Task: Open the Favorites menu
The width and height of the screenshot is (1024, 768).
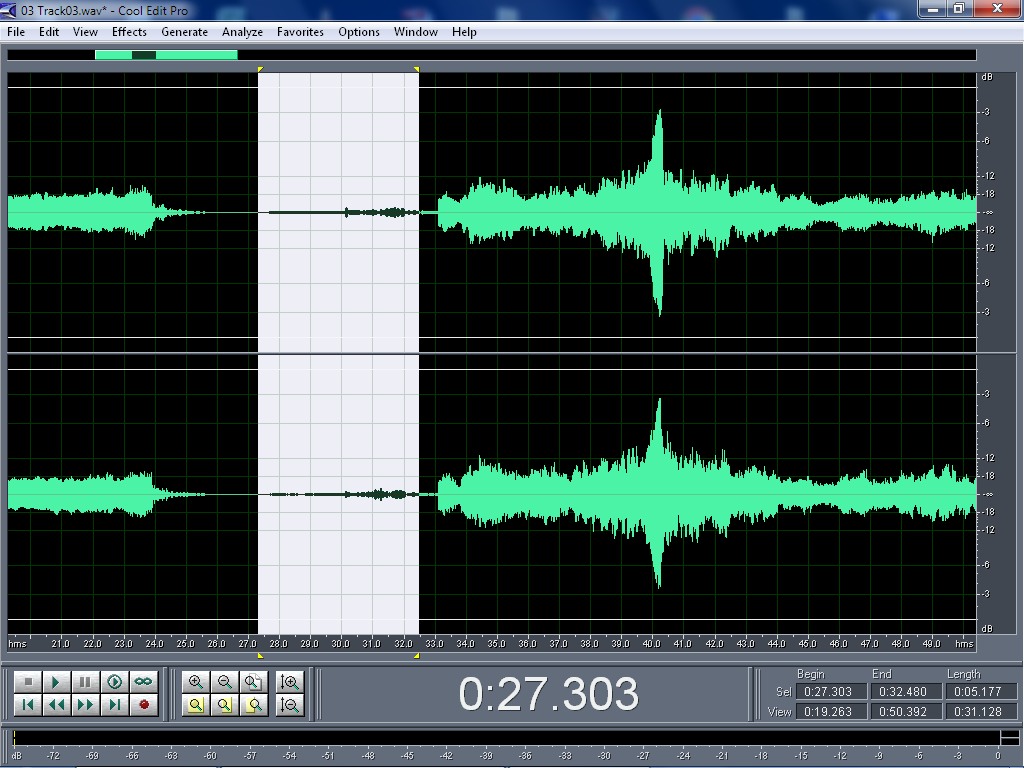Action: pyautogui.click(x=300, y=31)
